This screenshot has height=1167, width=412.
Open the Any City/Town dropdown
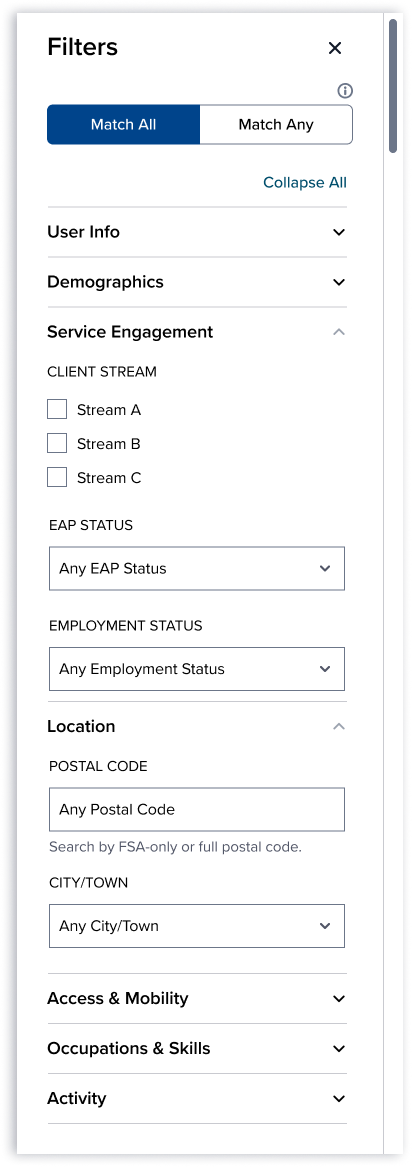[197, 927]
